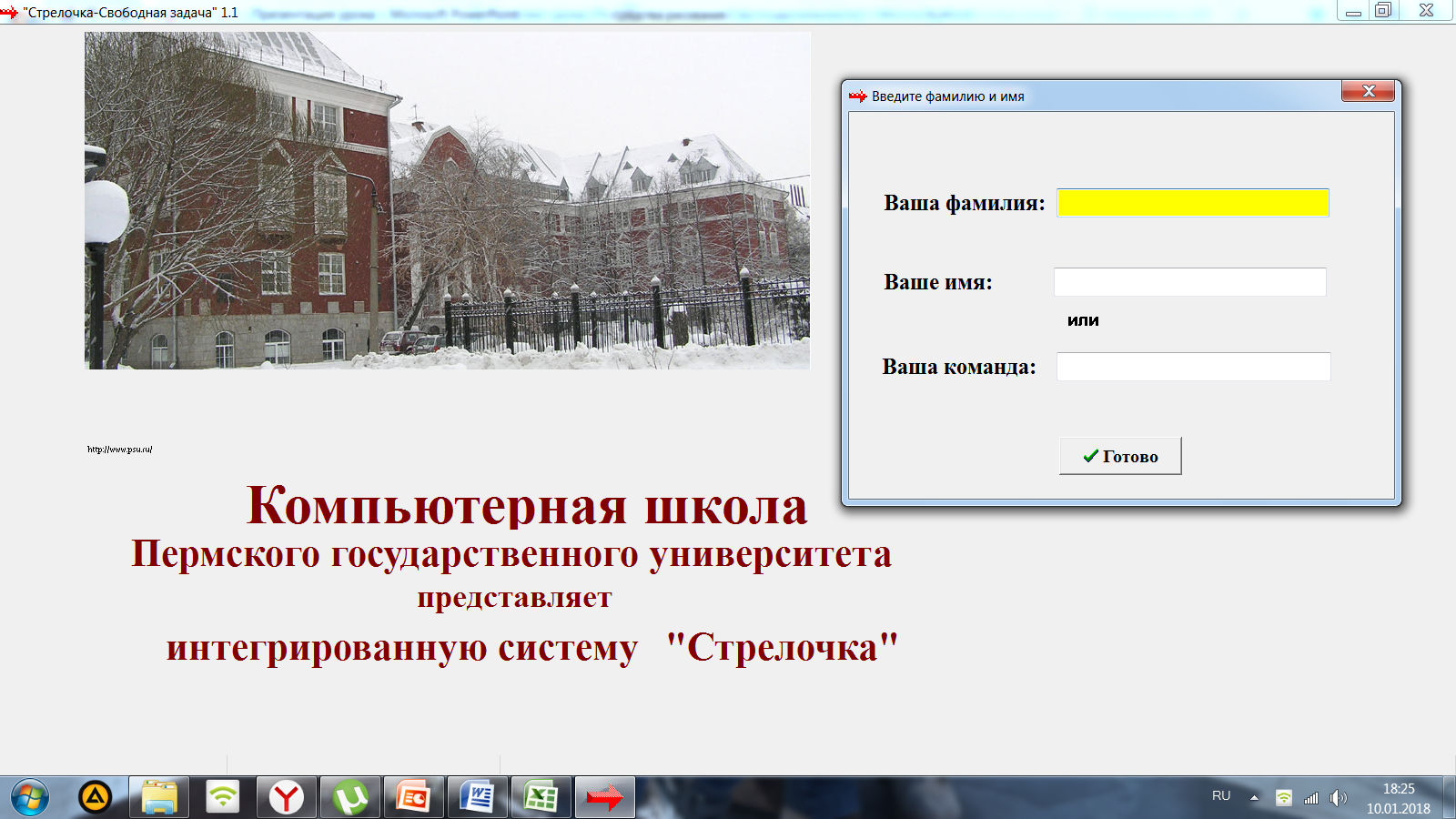Minimize the Стрелочка main window
This screenshot has height=819, width=1456.
pos(1353,11)
